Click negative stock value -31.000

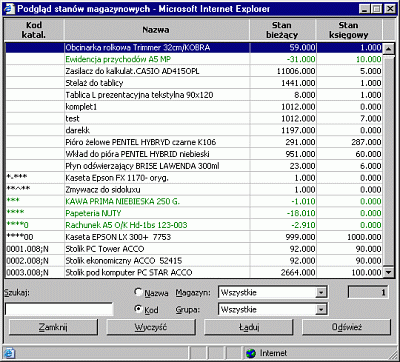(301, 59)
